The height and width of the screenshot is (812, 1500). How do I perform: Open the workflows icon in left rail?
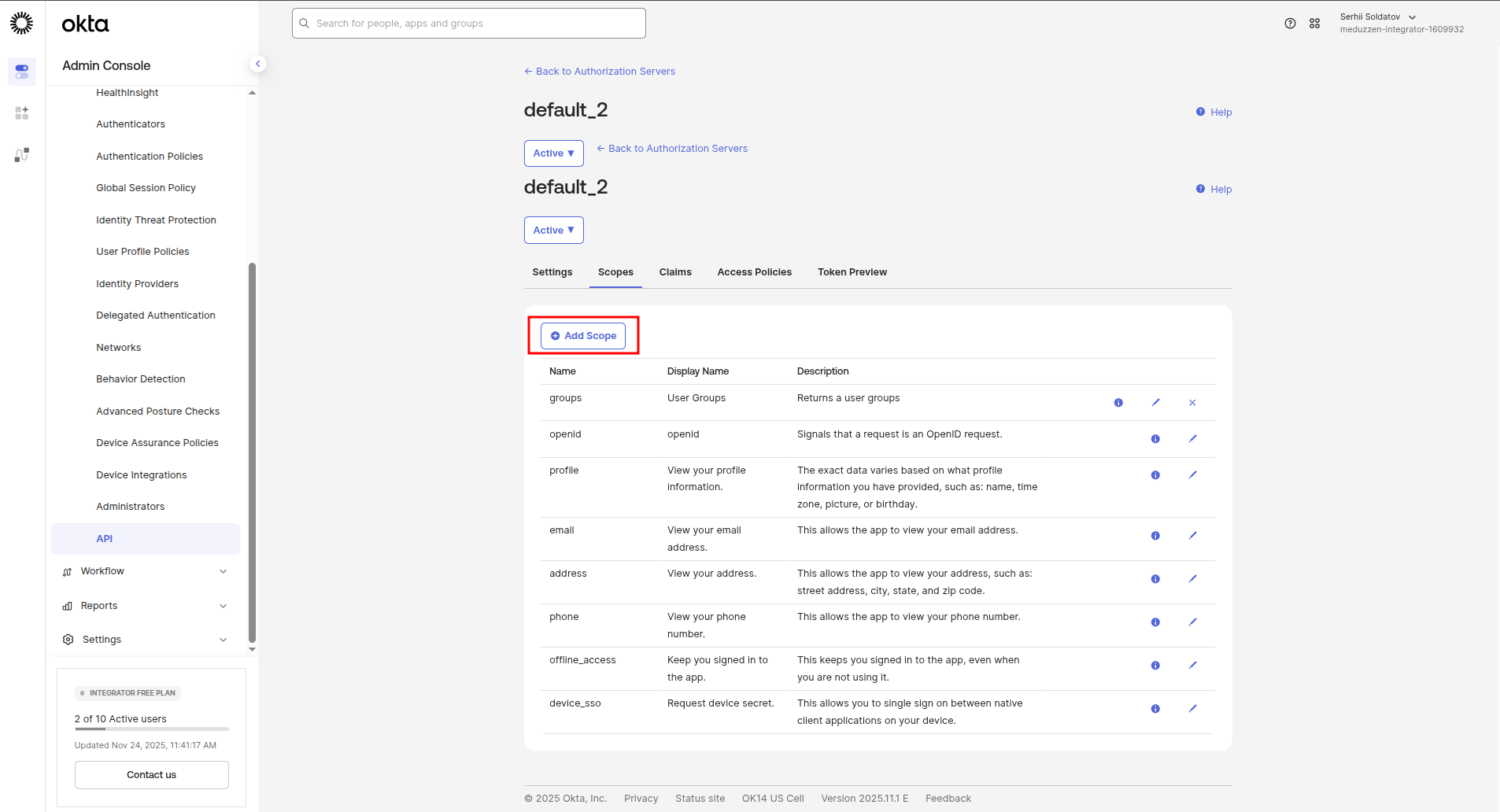(22, 155)
